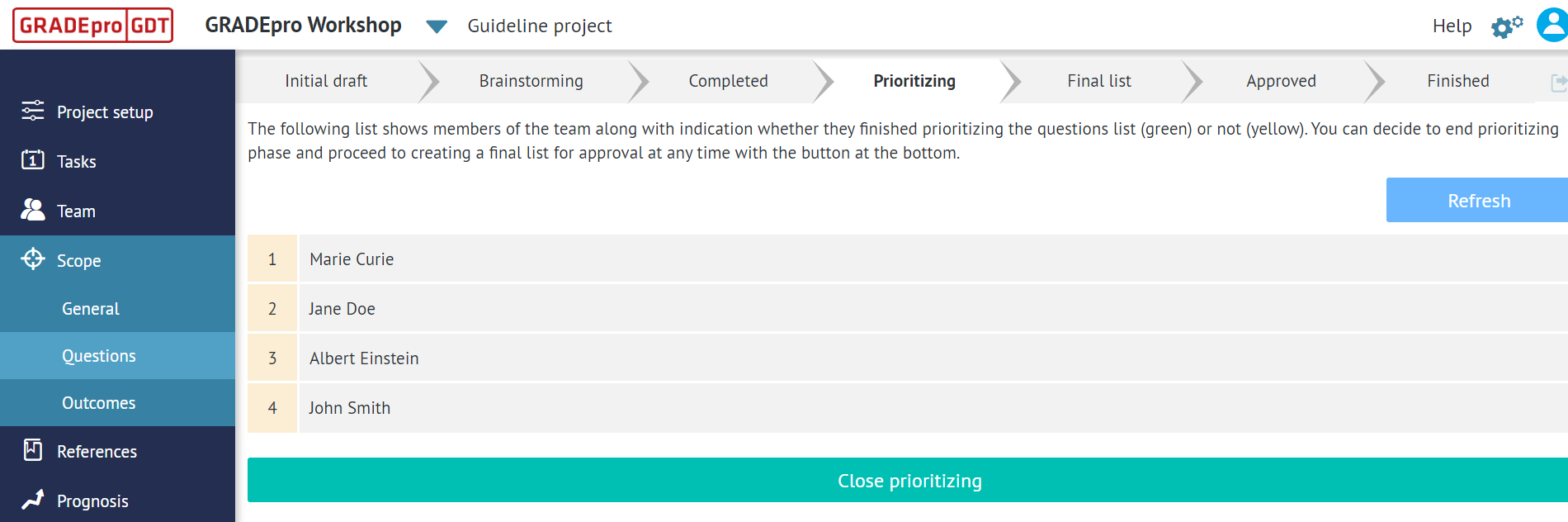Screen dimensions: 1568x522
Task: Open the Project setup section
Action: click(105, 112)
